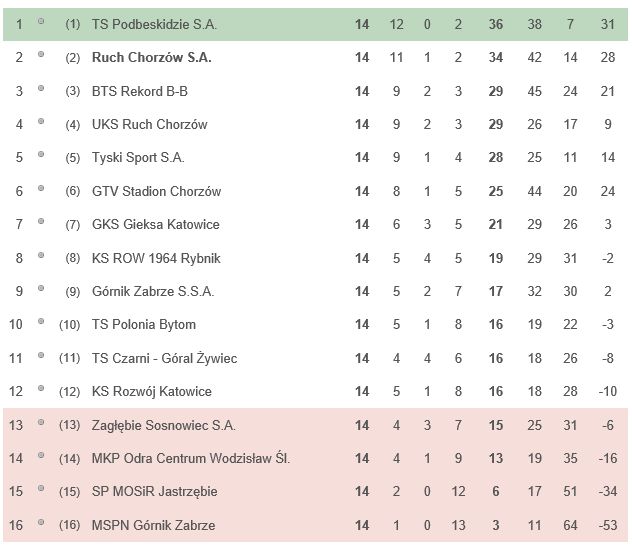Open the bold Ruch Chorzów S.A. team name
632x549 pixels.
152,57
